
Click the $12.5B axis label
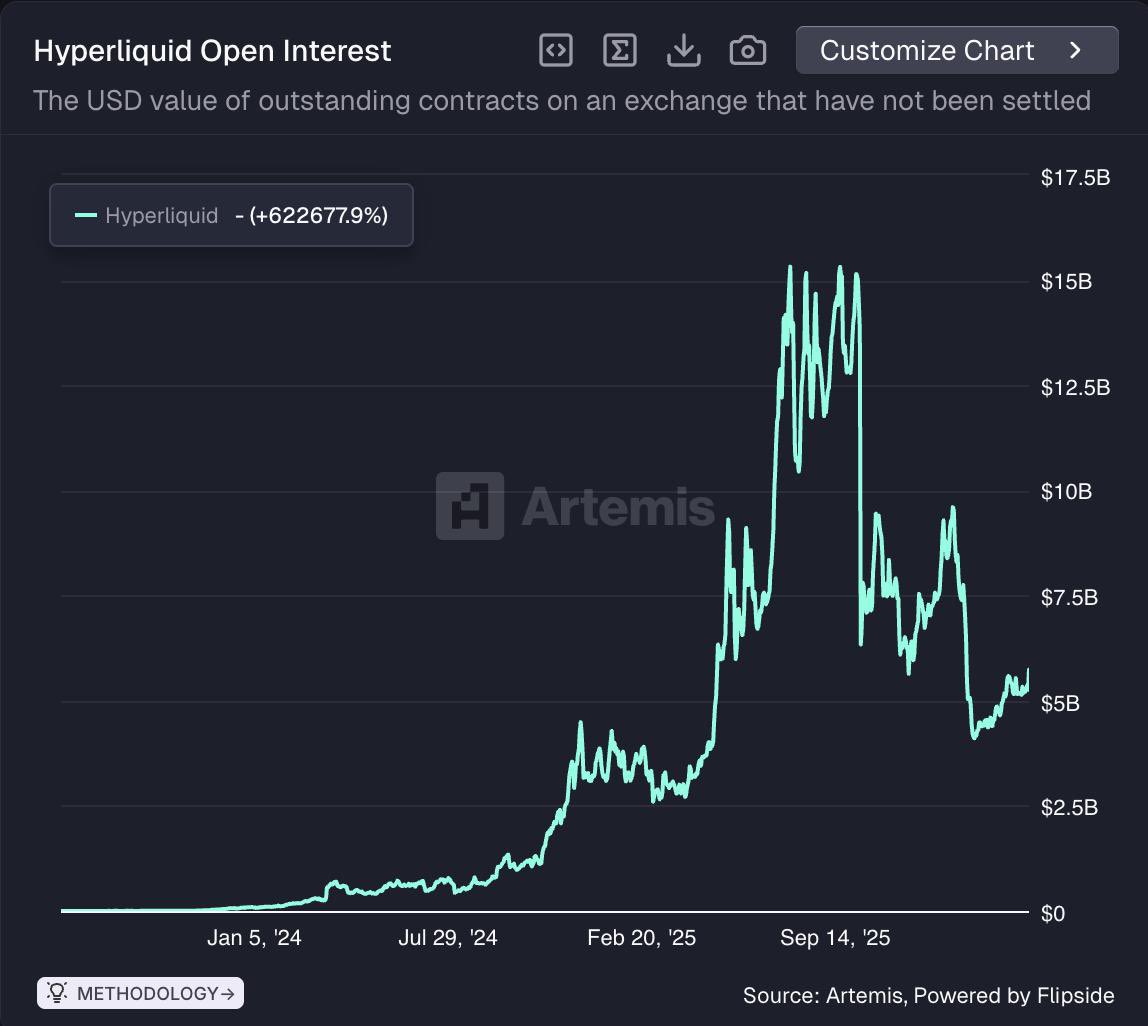[x=1075, y=387]
